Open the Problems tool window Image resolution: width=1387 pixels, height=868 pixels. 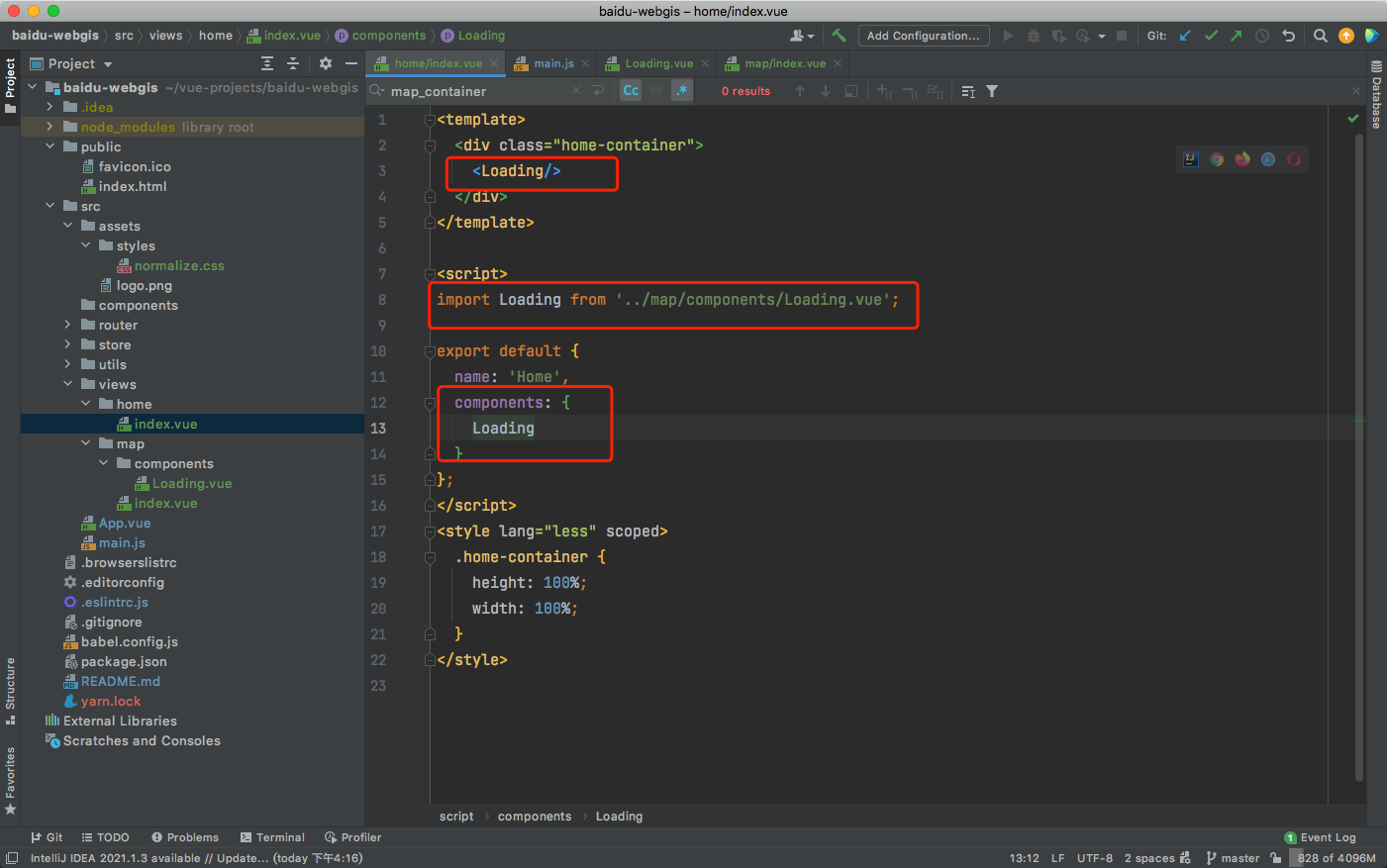click(185, 837)
